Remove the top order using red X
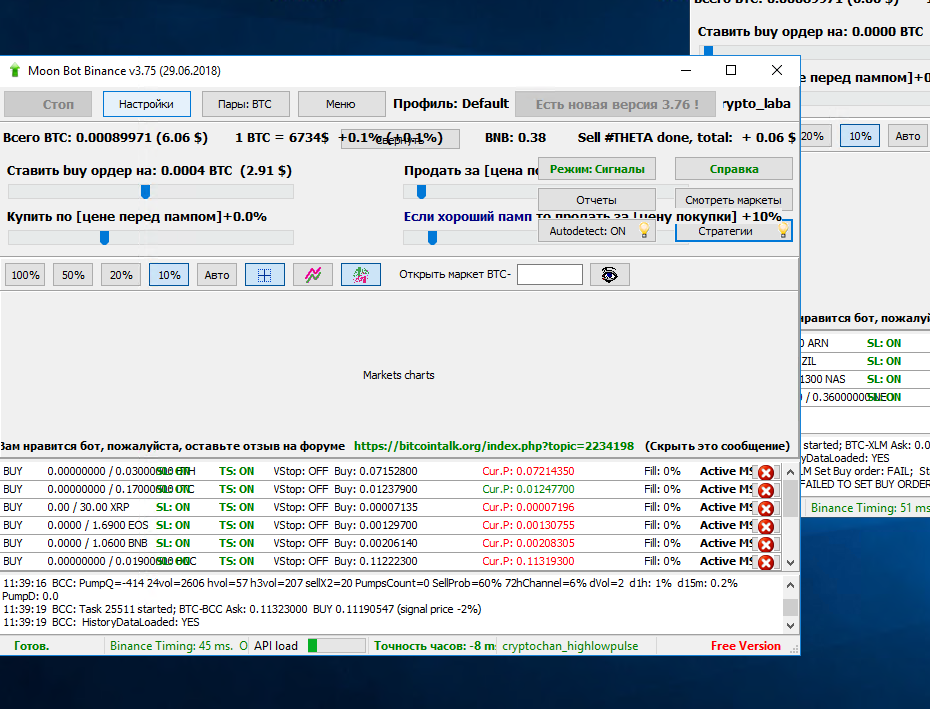Viewport: 930px width, 709px height. tap(766, 472)
